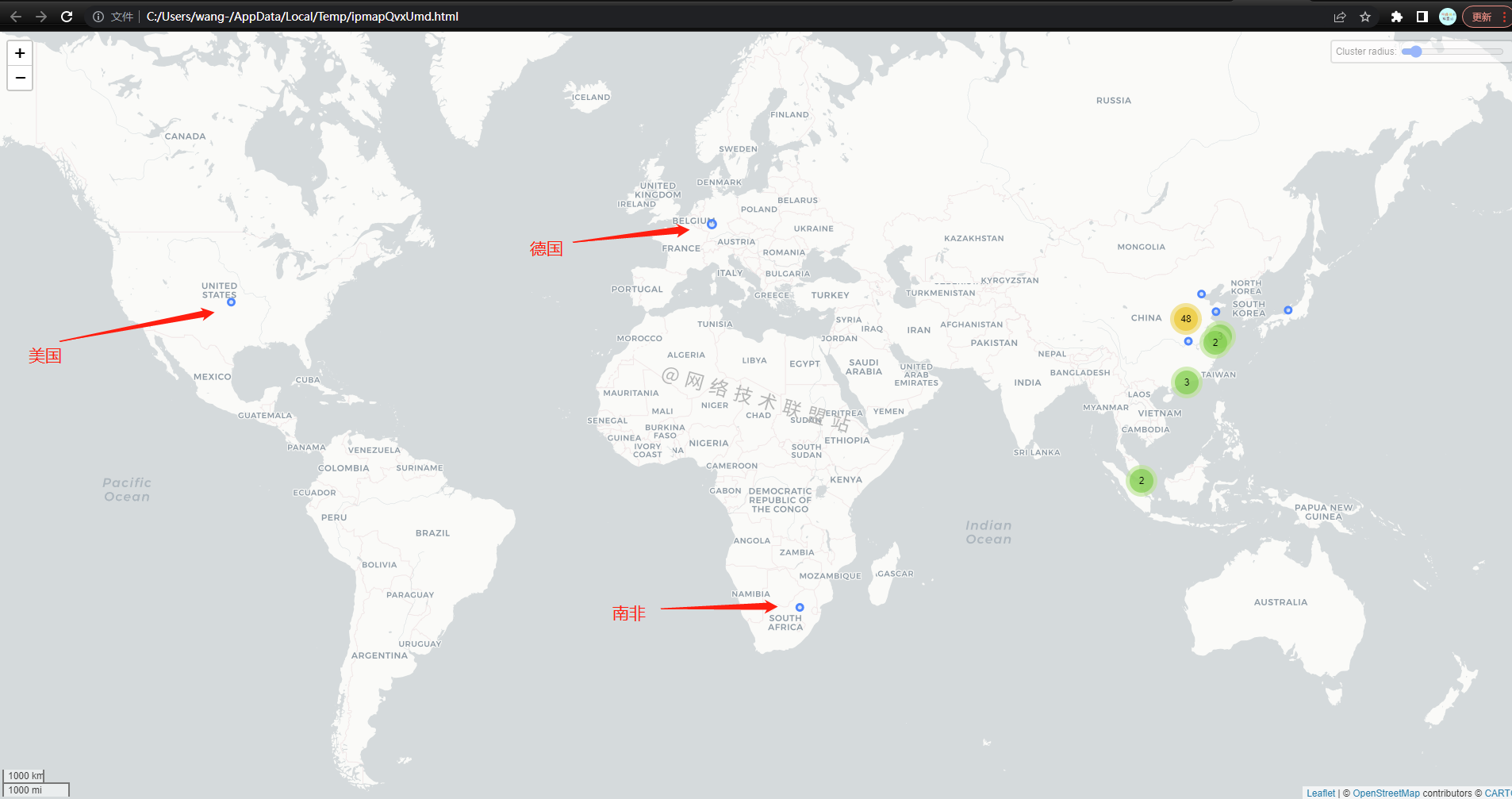The image size is (1512, 799).
Task: Adjust the Cluster radius slider
Action: click(x=1452, y=52)
